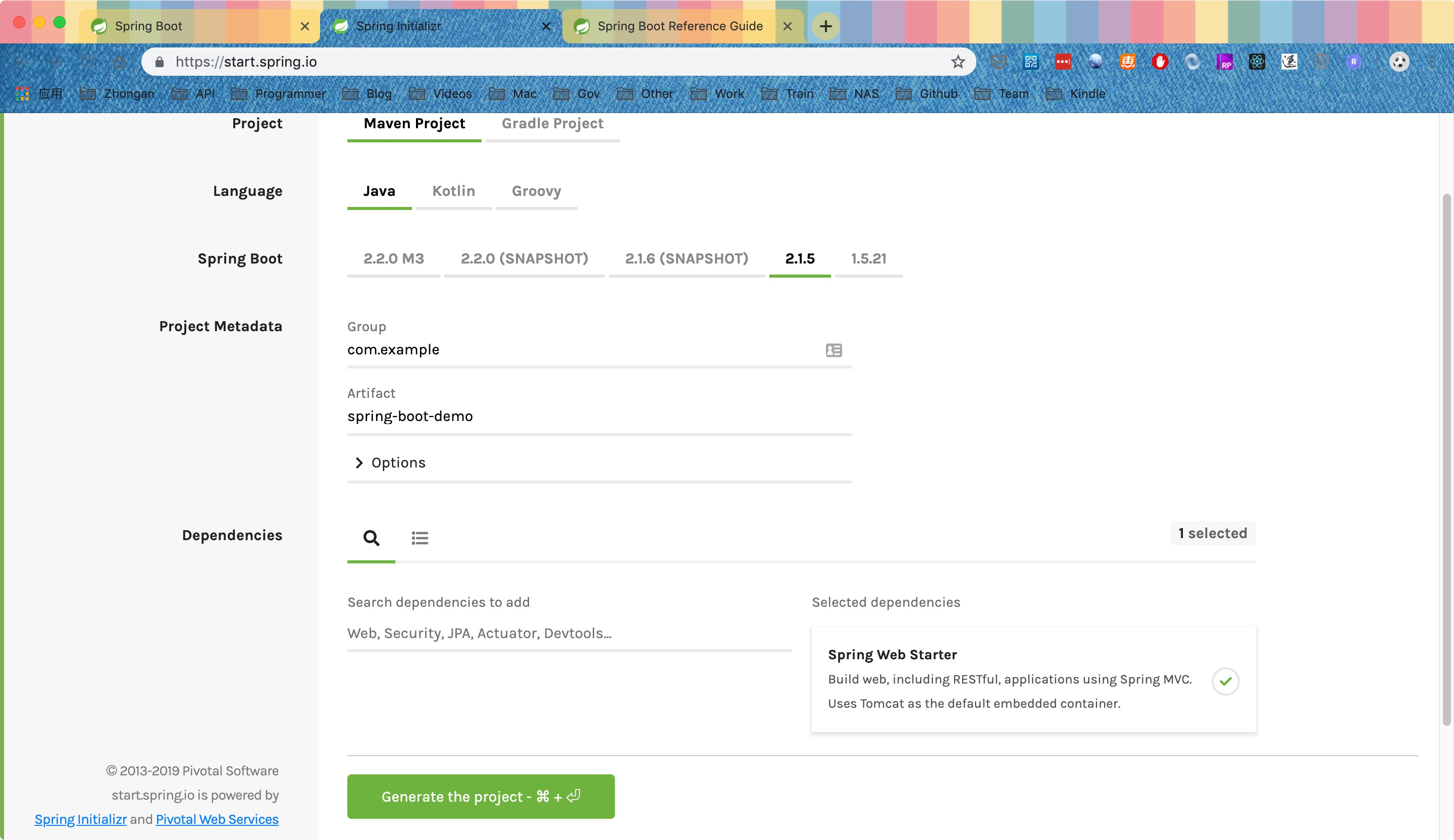Expand the Options section

(x=390, y=463)
